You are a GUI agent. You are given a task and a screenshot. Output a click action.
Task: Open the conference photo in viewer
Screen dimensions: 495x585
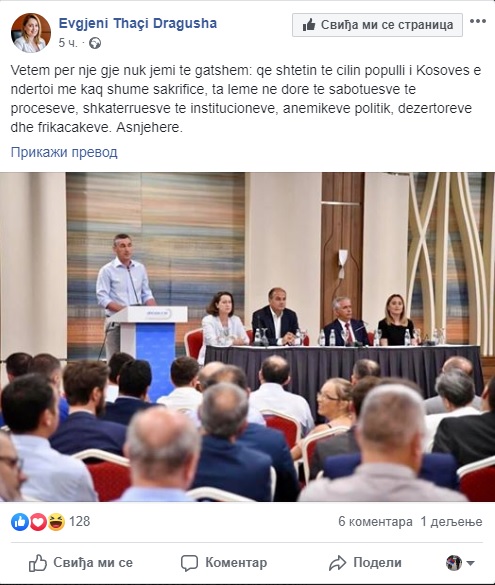(x=247, y=337)
